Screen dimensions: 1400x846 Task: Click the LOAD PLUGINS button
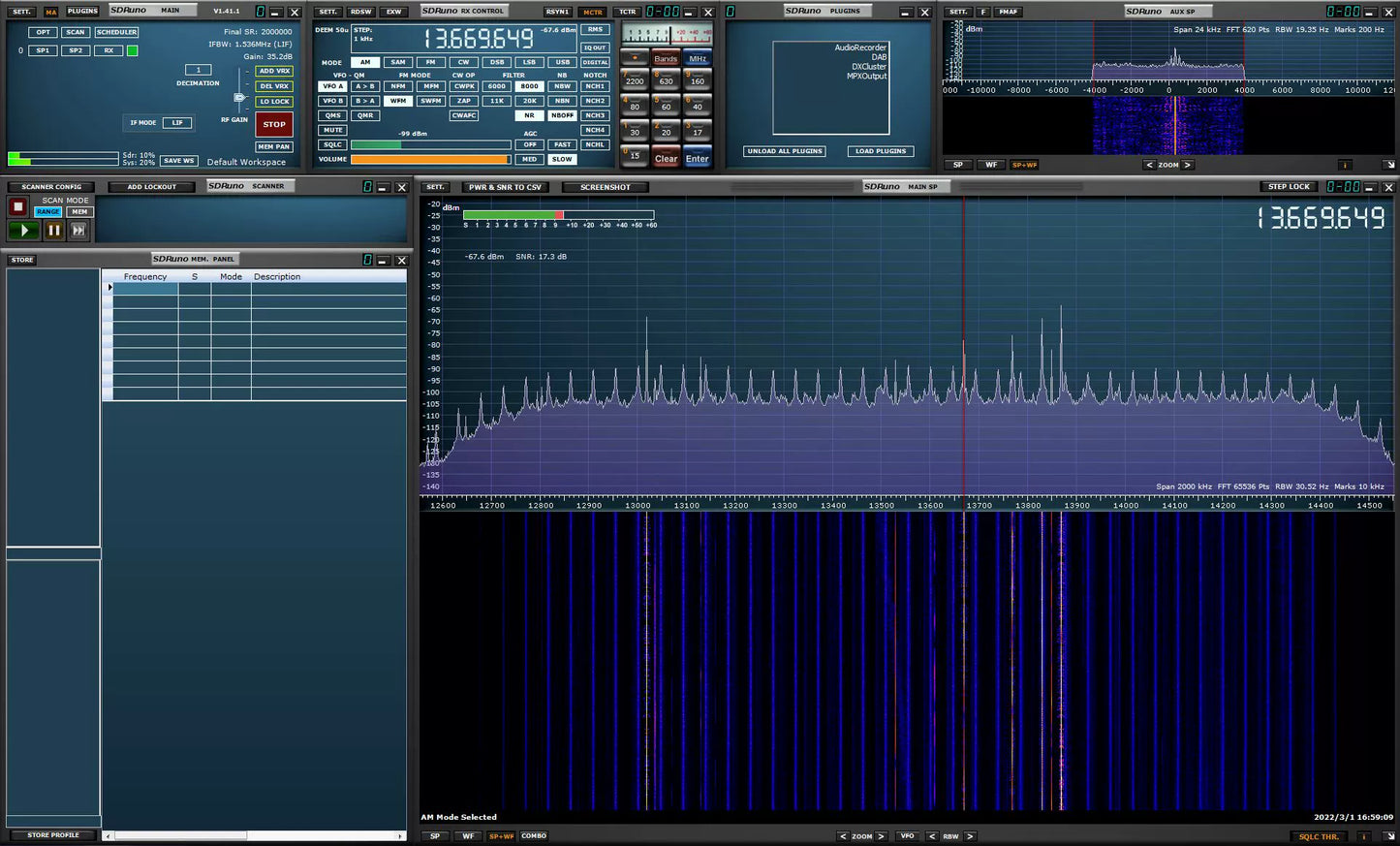[881, 151]
